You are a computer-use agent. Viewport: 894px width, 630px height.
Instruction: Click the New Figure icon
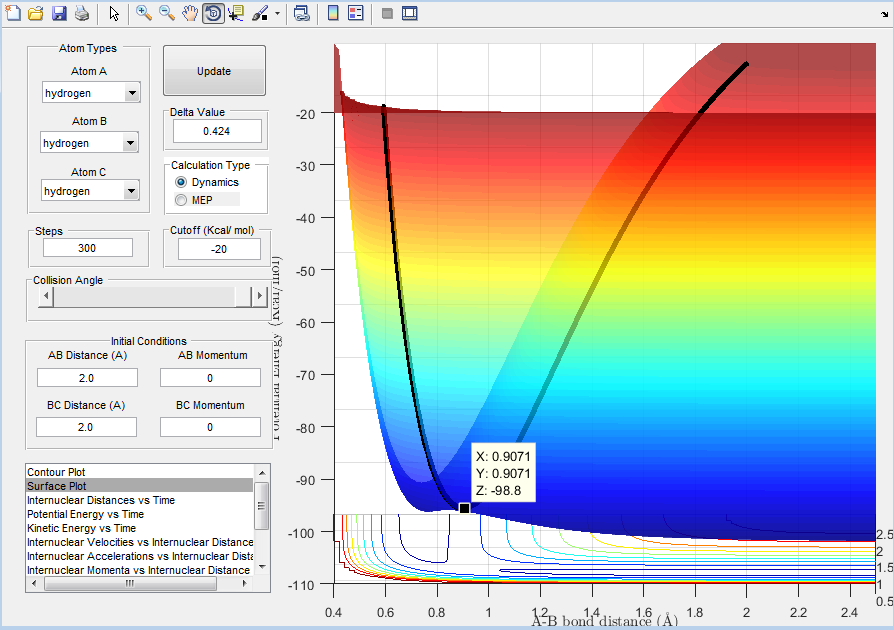(x=13, y=14)
